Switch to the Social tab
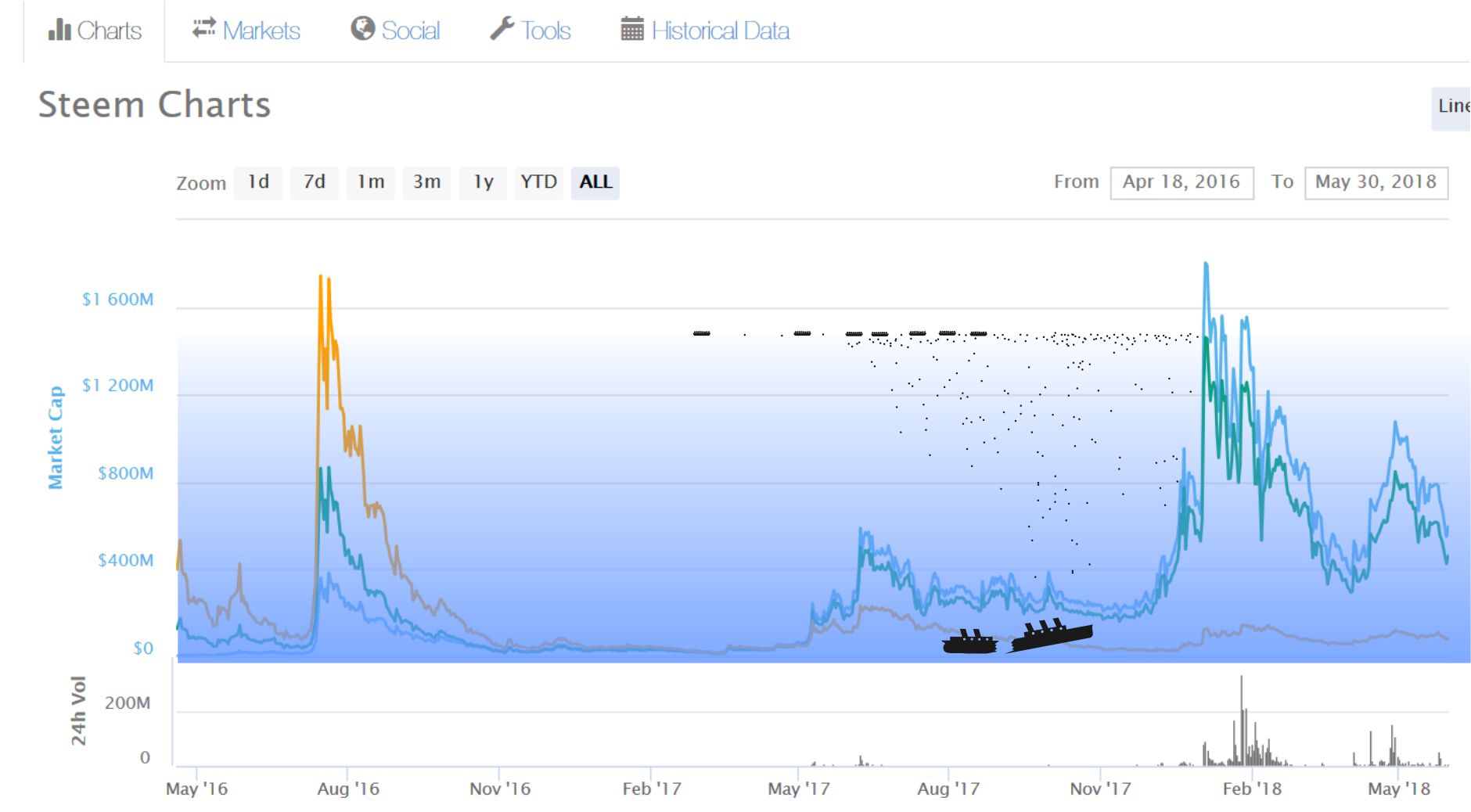 point(396,31)
